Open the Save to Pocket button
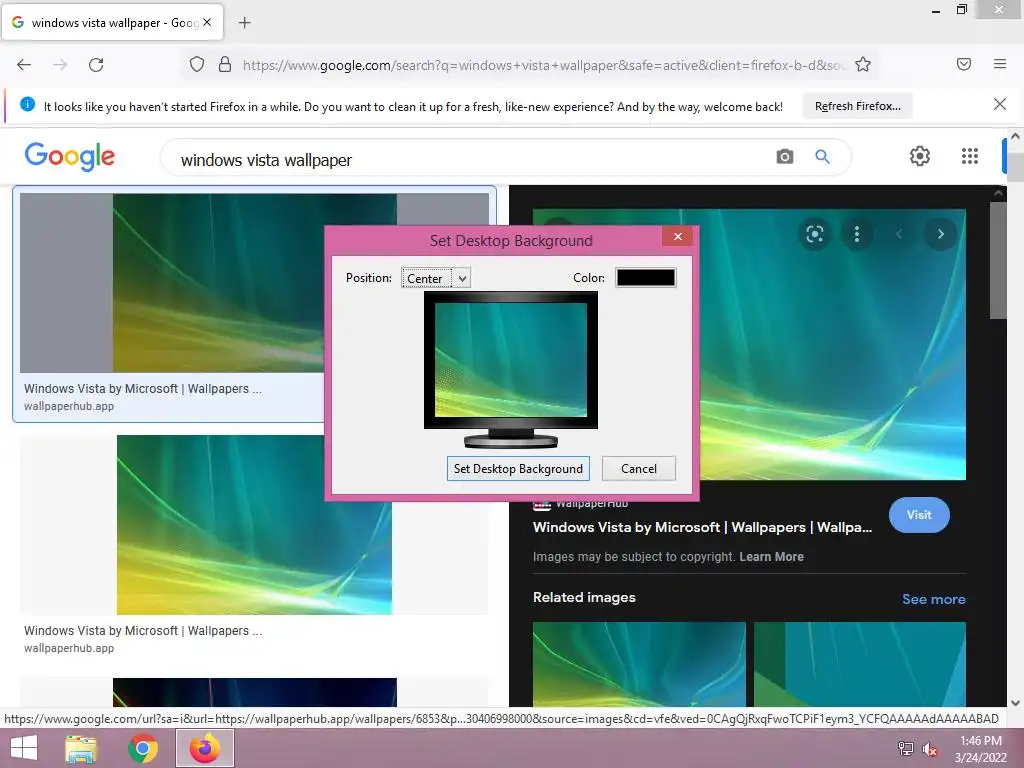 point(964,64)
